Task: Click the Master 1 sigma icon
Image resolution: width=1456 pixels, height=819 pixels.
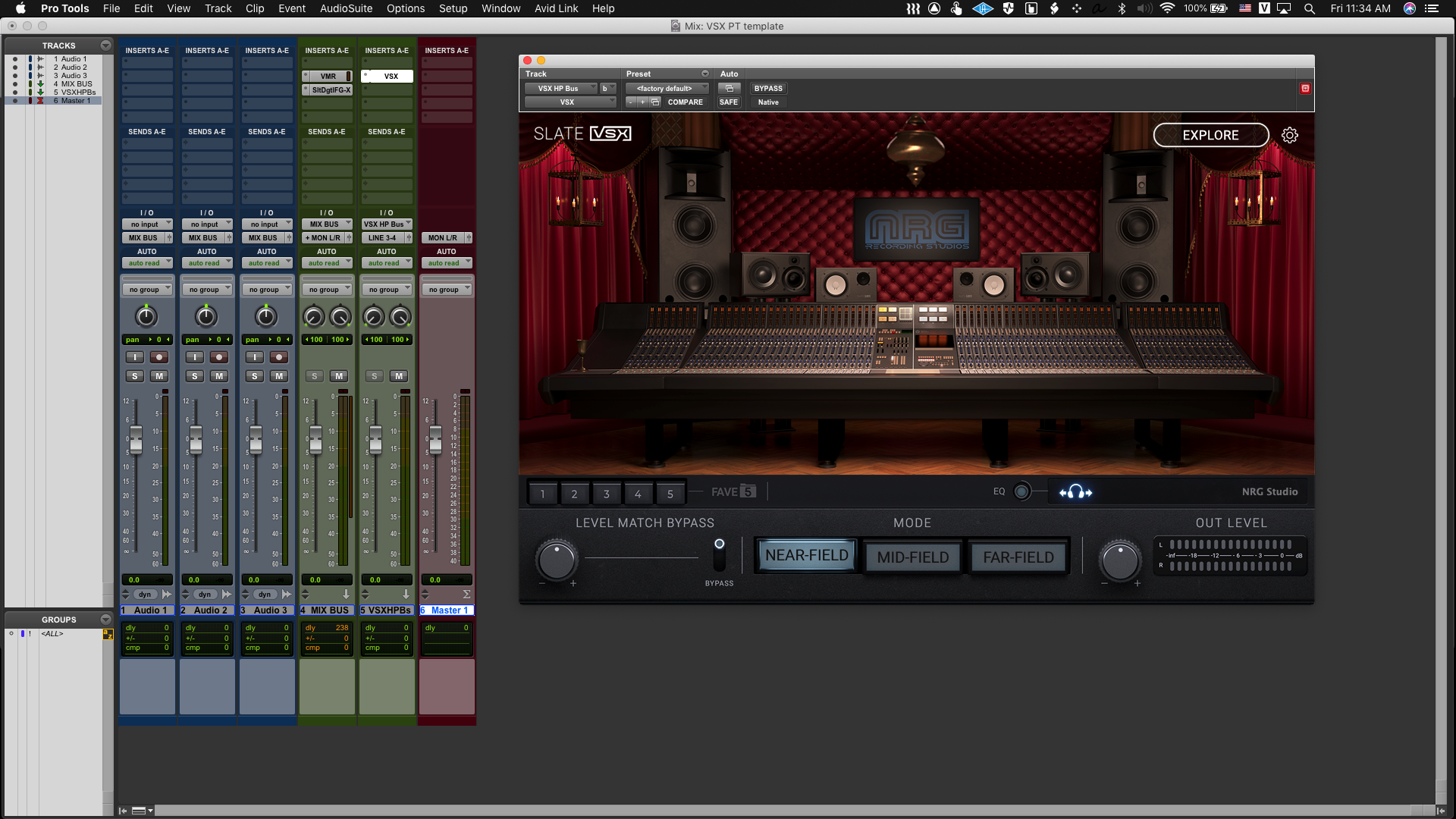Action: click(x=466, y=595)
